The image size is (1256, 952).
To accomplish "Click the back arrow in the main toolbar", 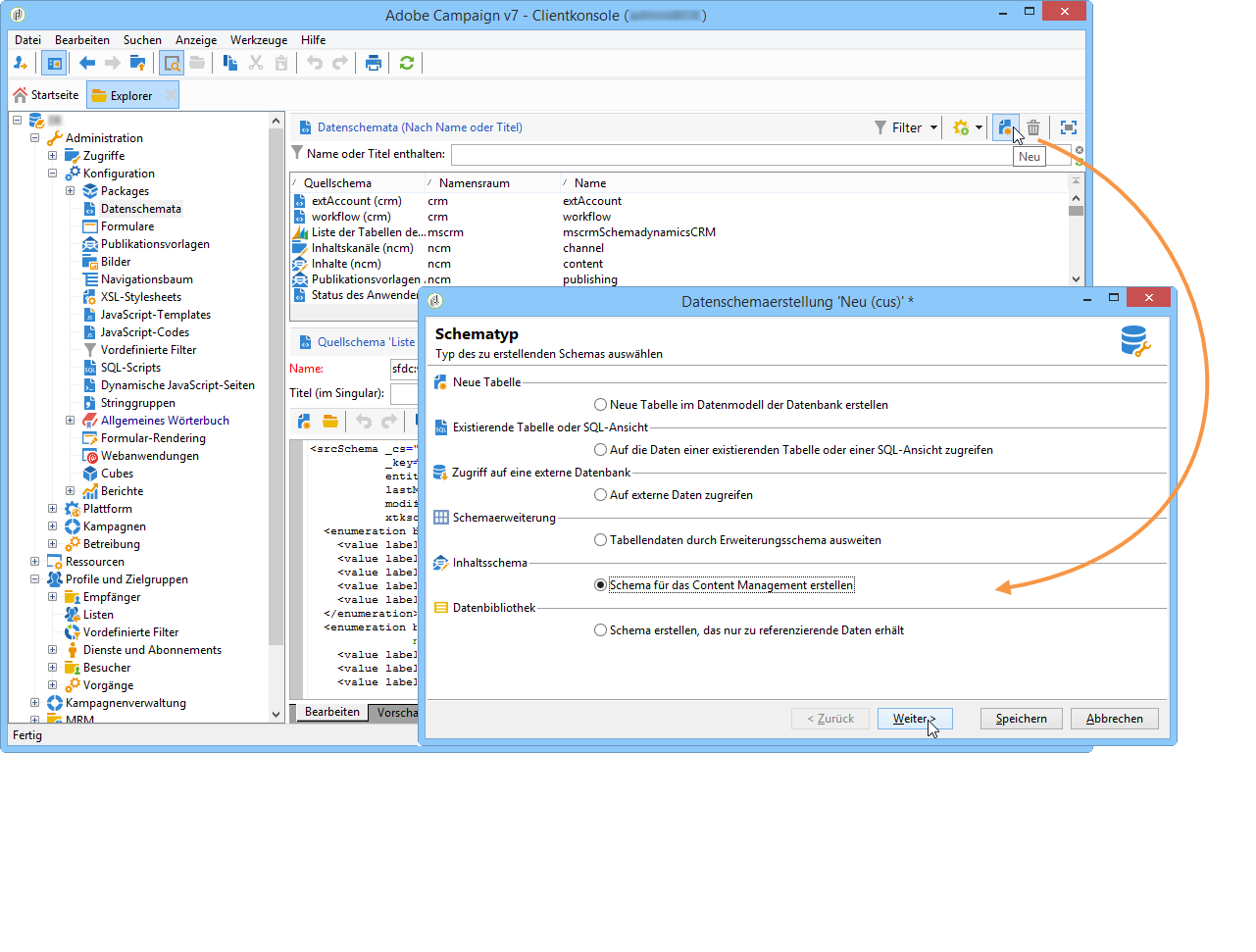I will pos(87,63).
